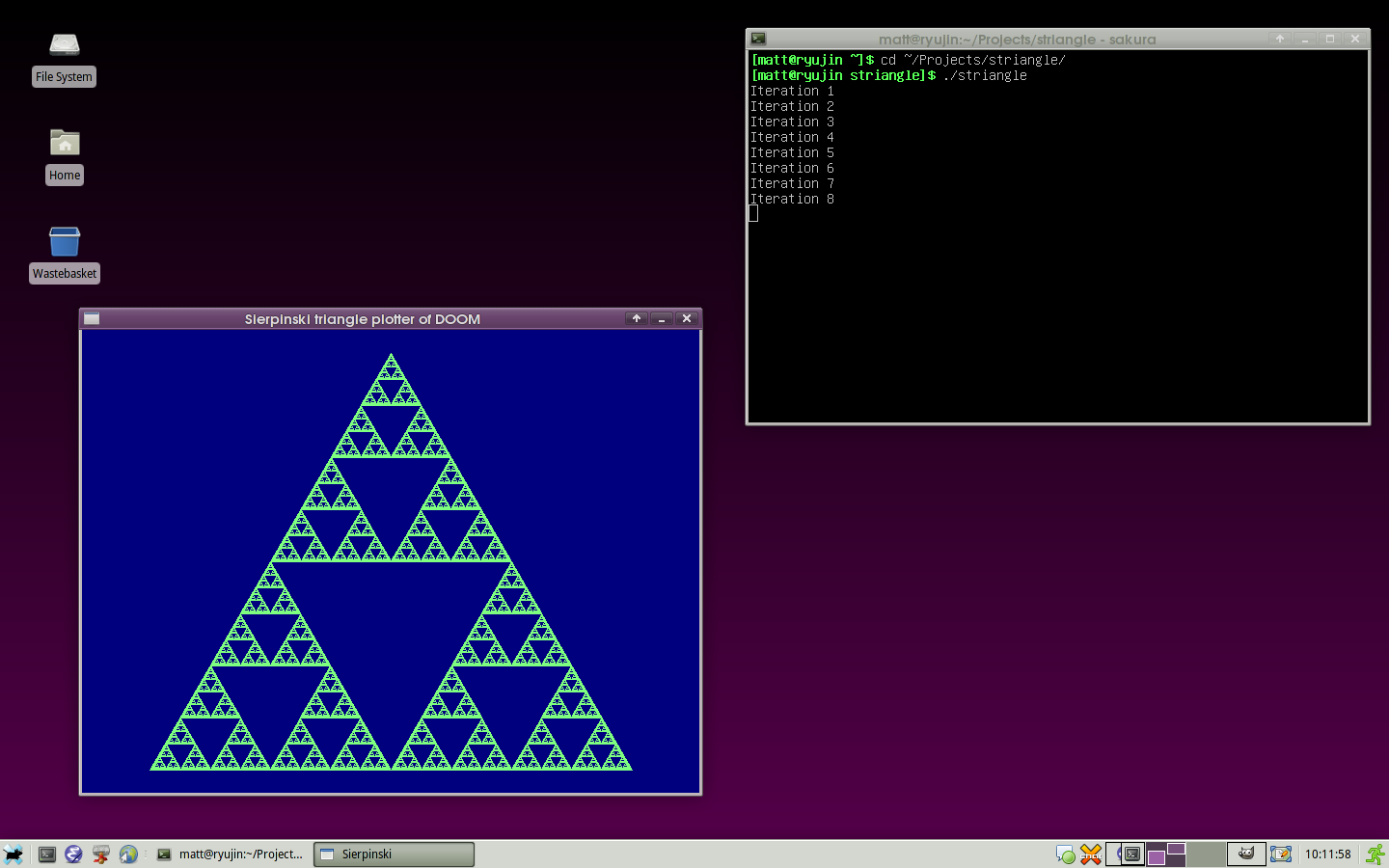Open the web browser from the panel
Viewport: 1389px width, 868px height.
(128, 854)
